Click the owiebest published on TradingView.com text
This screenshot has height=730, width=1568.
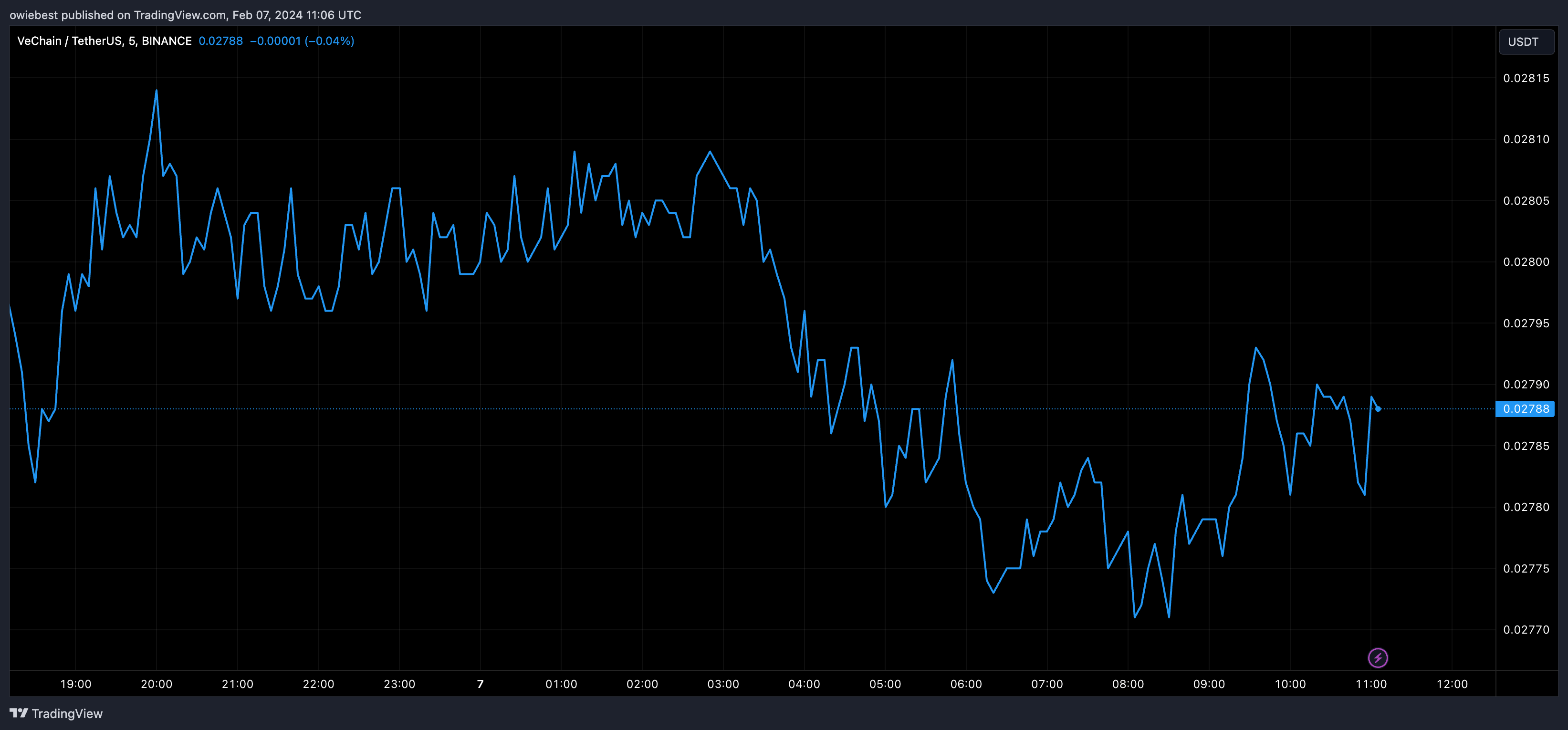185,15
